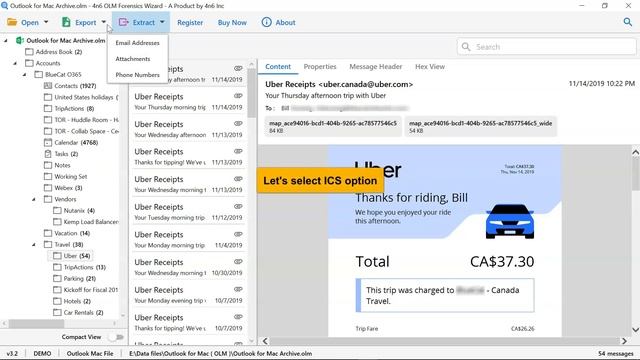Choose Email Addresses from Extract menu

click(x=138, y=43)
